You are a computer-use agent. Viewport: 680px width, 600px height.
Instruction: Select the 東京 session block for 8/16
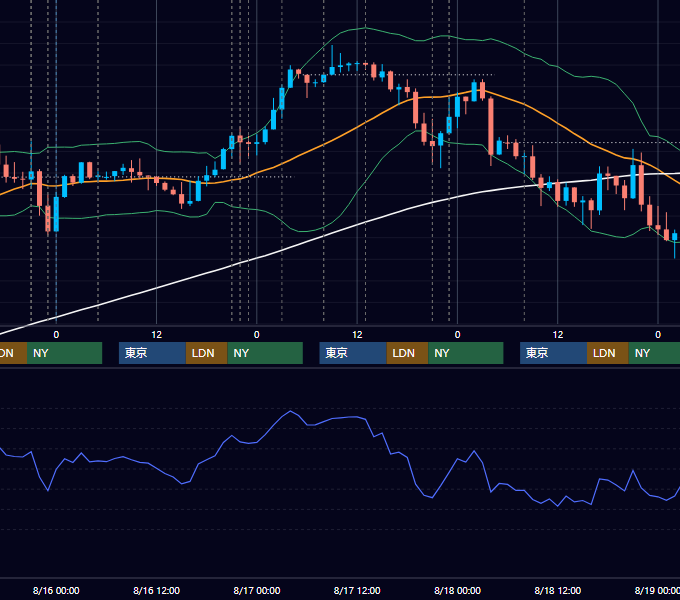tap(152, 353)
